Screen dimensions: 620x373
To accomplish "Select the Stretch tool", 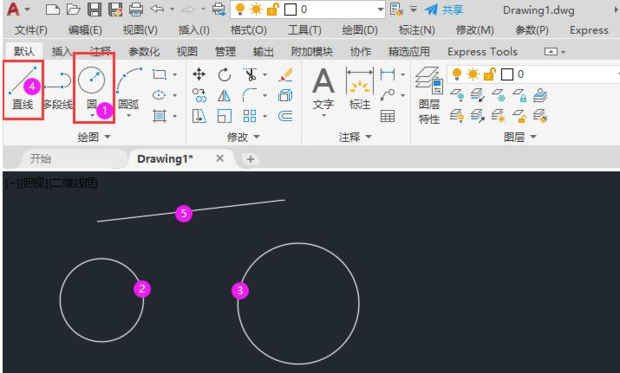I will pos(199,116).
